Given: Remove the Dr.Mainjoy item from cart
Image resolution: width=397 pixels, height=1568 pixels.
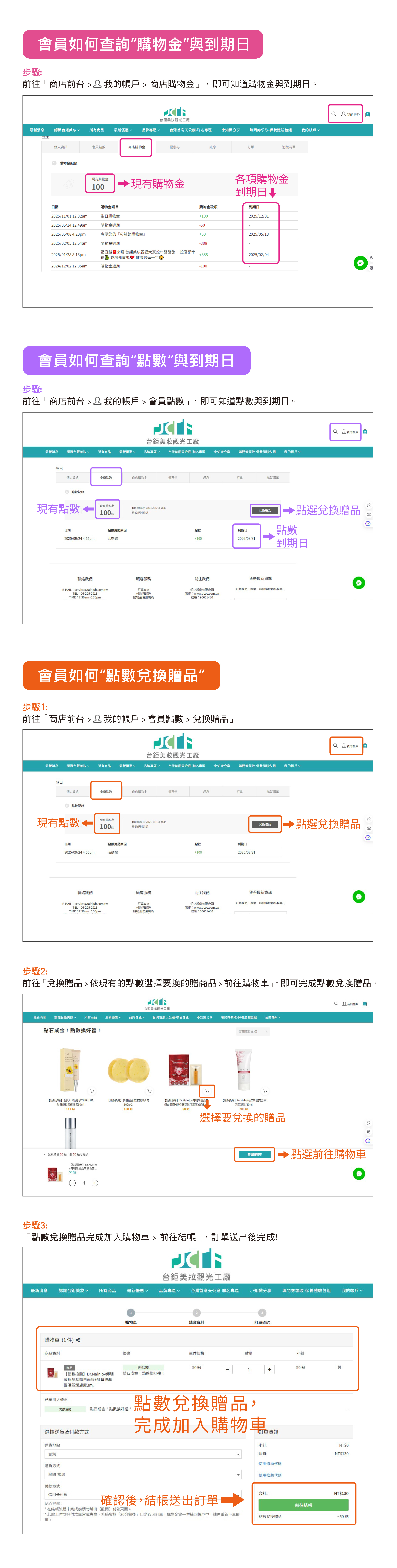Looking at the screenshot, I should 340,1367.
